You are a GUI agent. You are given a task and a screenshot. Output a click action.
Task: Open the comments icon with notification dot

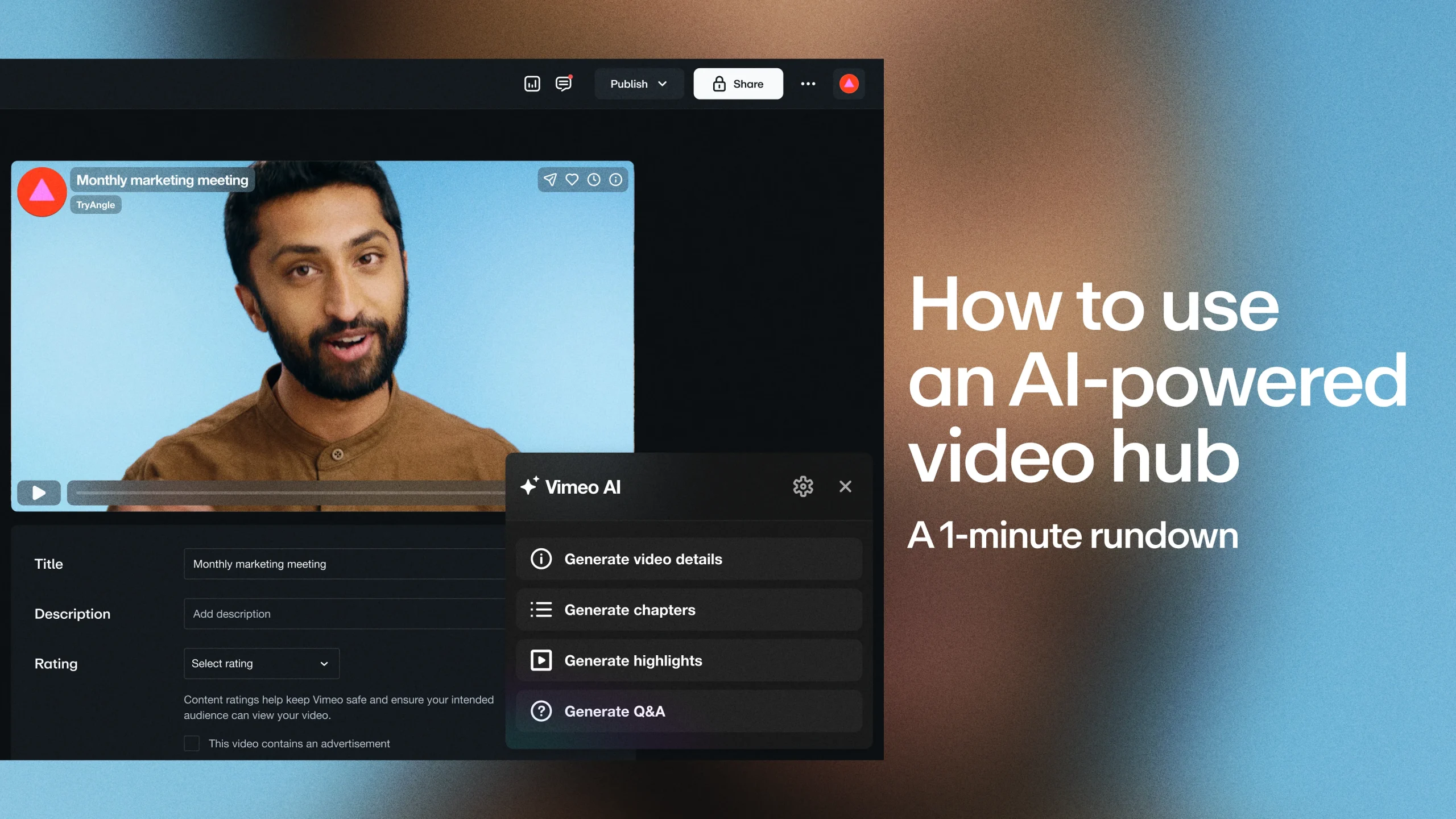564,84
